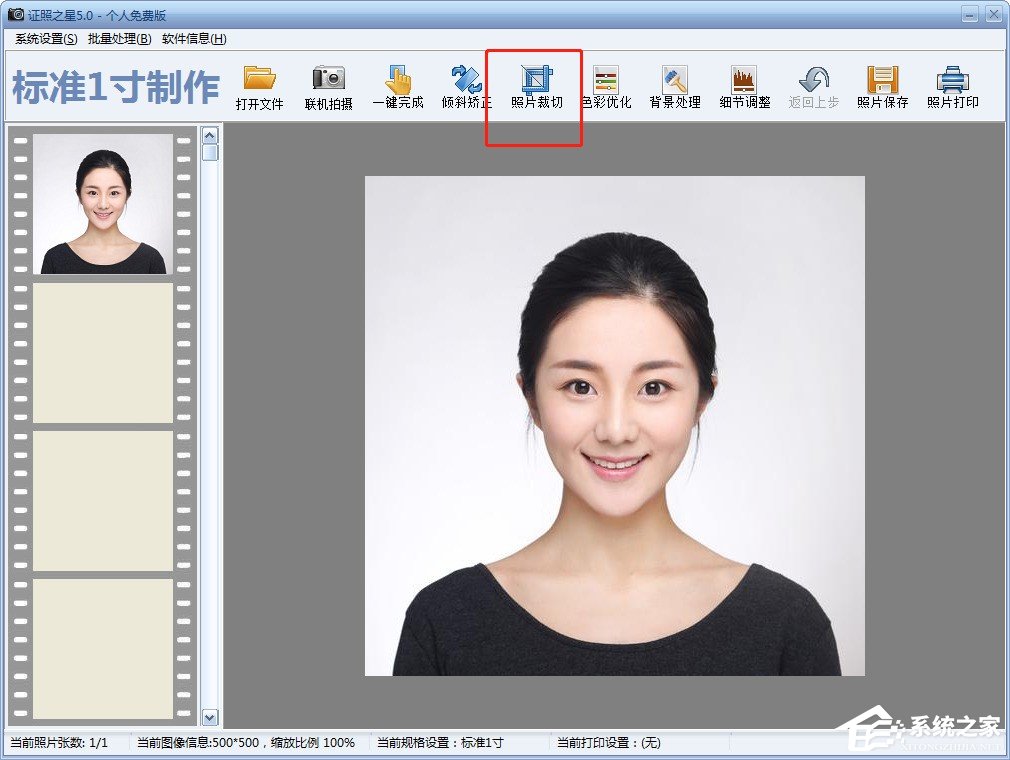Click the filmstrip scrollbar down arrow
The image size is (1010, 760).
(x=210, y=717)
